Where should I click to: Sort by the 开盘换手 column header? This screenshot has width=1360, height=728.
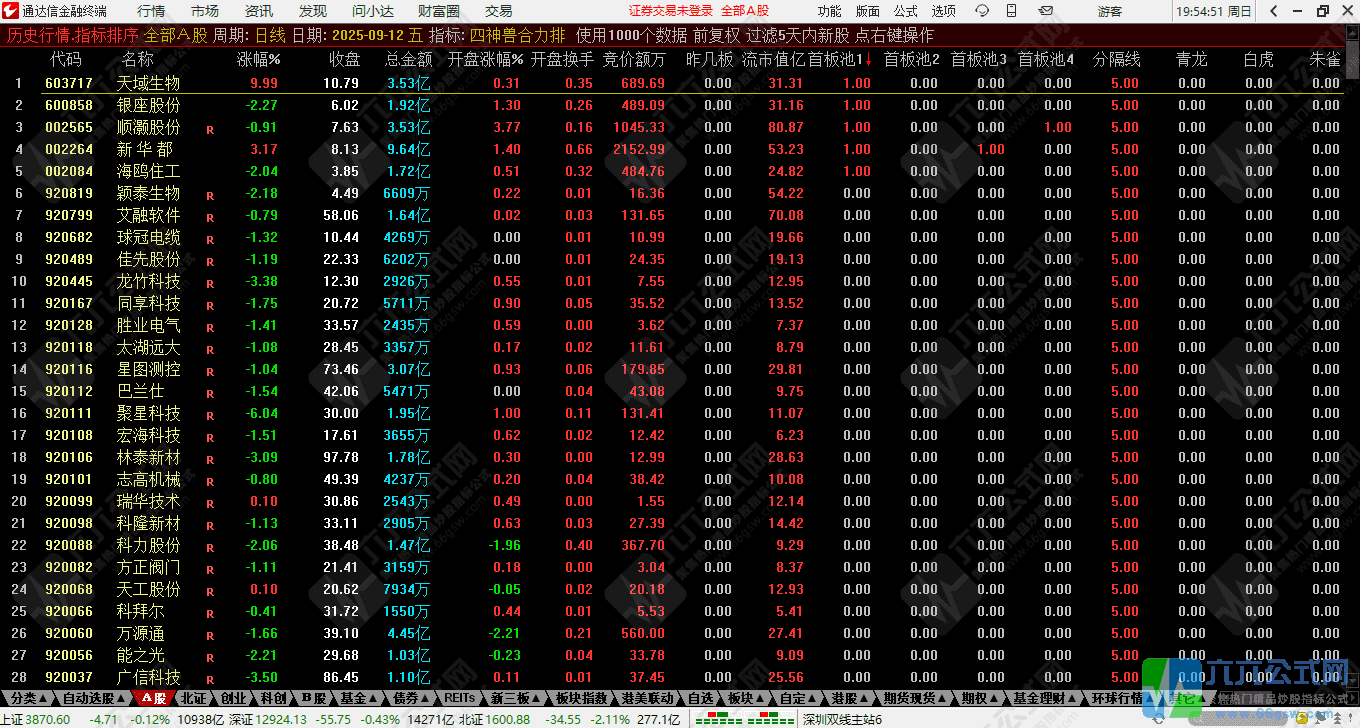tap(562, 60)
